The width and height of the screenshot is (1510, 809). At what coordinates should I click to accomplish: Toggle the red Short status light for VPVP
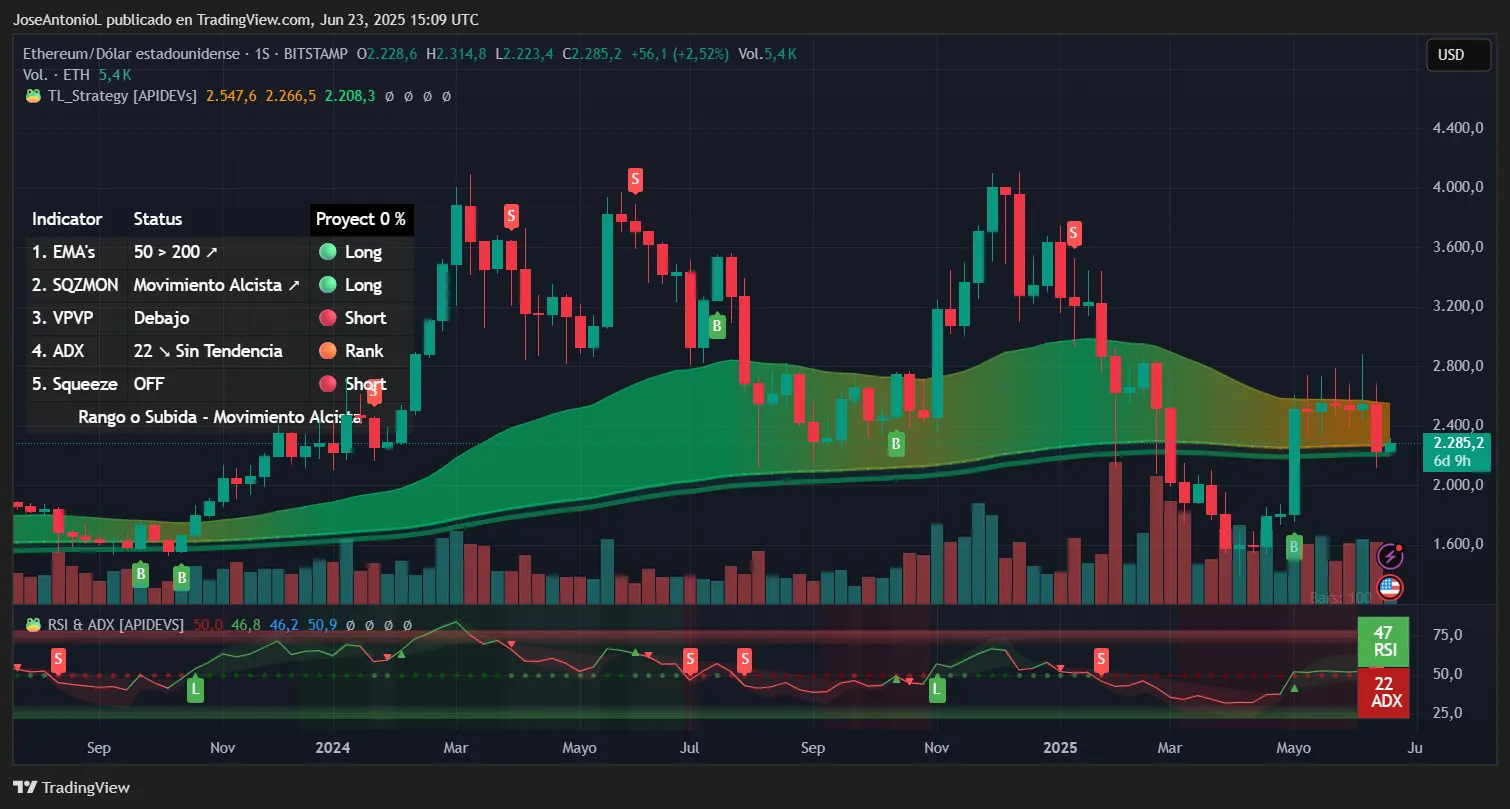click(x=325, y=318)
